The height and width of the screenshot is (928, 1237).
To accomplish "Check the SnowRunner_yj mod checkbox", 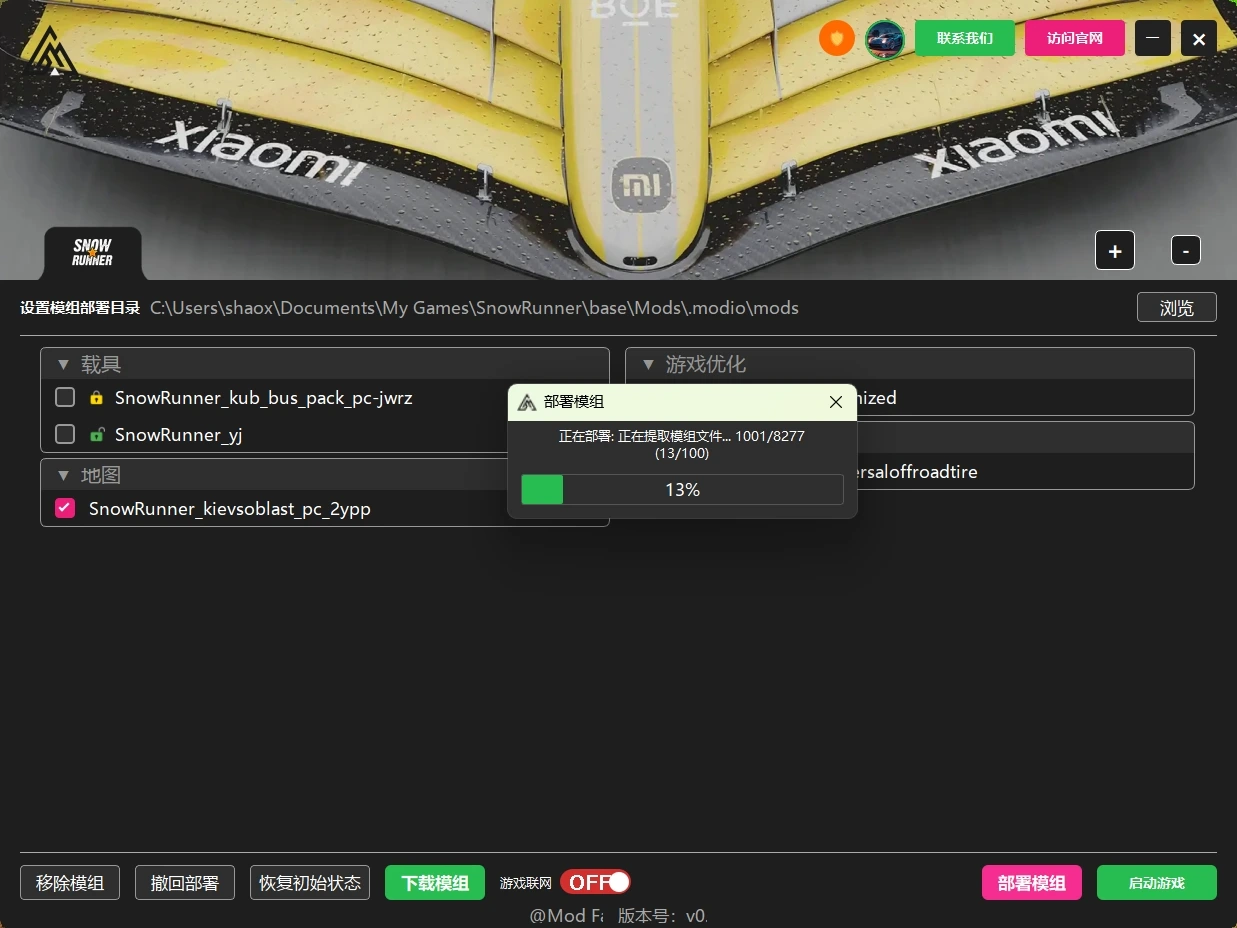I will pos(65,435).
